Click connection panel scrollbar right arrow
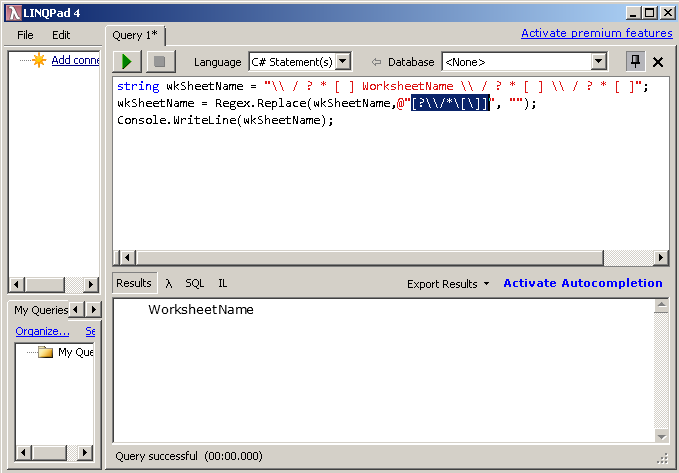The image size is (679, 473). (91, 285)
